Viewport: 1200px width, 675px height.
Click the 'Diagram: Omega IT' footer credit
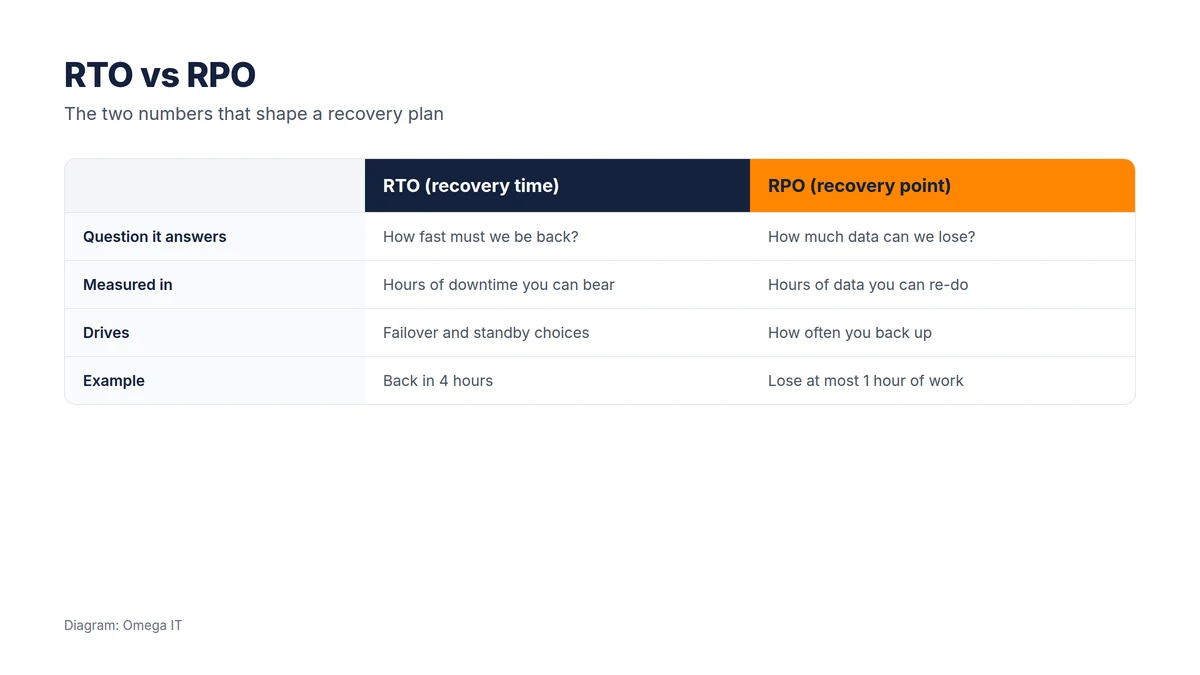[x=123, y=626]
